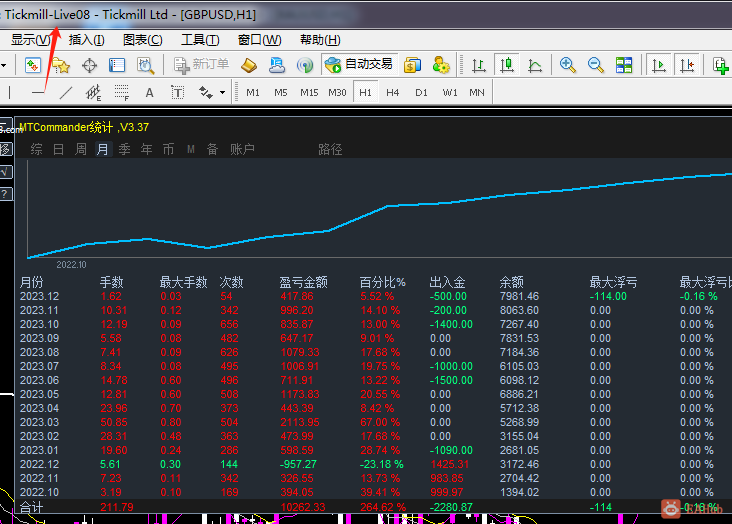732x524 pixels.
Task: Toggle the Data Window crosshair-target icon
Action: pyautogui.click(x=89, y=65)
